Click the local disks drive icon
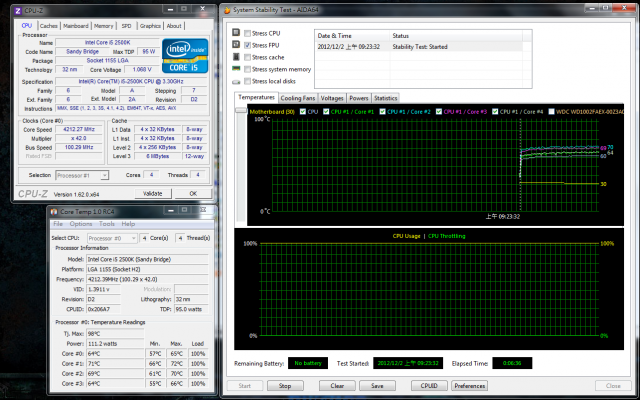 tap(236, 82)
